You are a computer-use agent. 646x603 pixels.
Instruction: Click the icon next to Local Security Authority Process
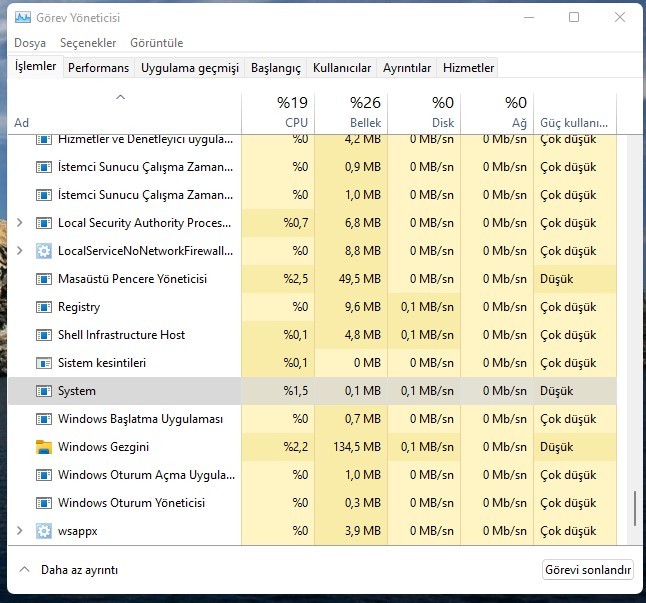click(x=44, y=223)
